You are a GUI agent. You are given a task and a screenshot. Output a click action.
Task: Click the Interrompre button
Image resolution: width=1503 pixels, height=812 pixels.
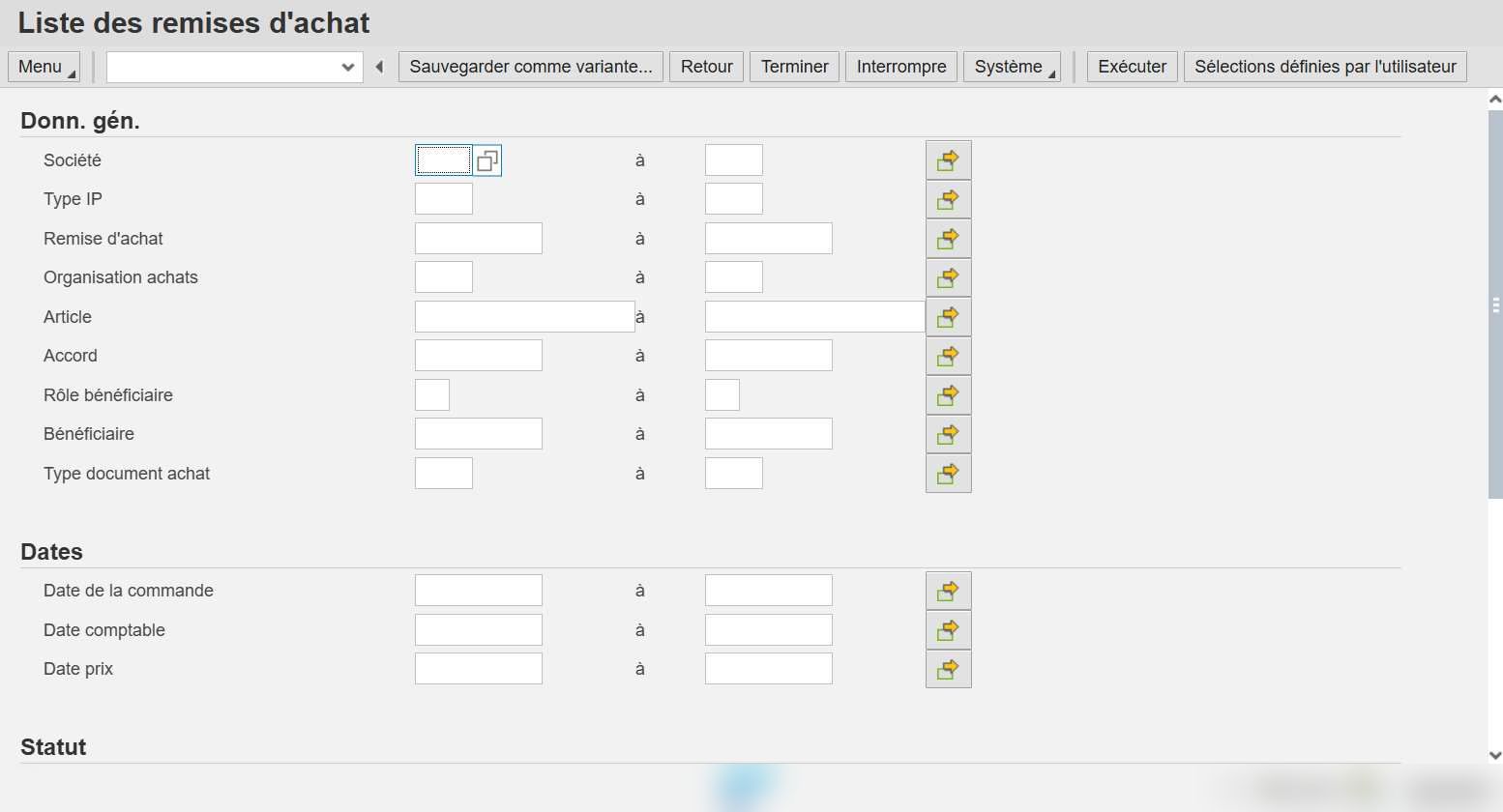click(901, 67)
